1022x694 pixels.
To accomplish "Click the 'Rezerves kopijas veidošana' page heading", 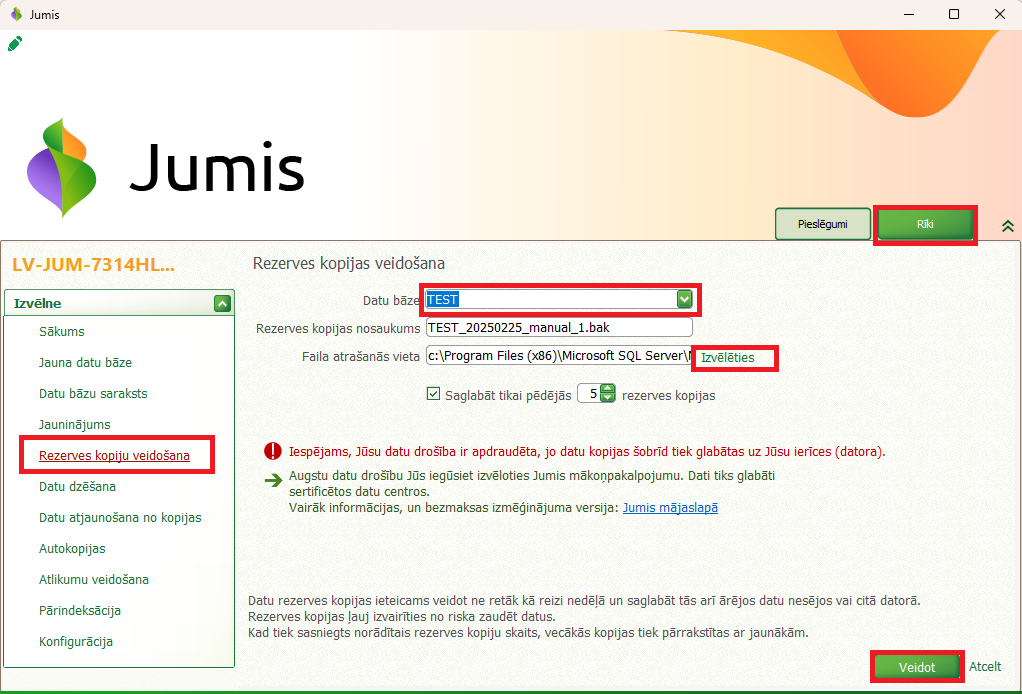I will (x=349, y=263).
